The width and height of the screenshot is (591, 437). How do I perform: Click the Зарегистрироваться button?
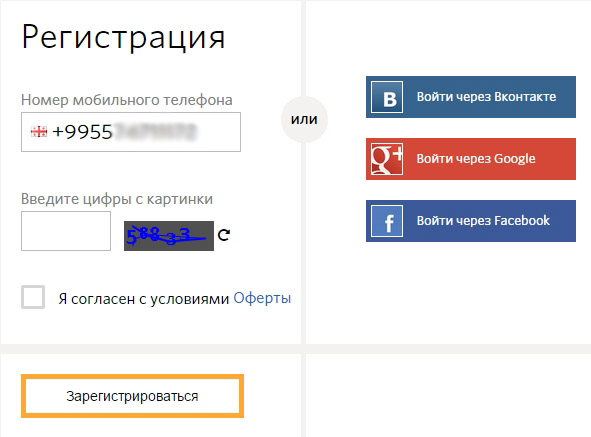click(x=132, y=396)
